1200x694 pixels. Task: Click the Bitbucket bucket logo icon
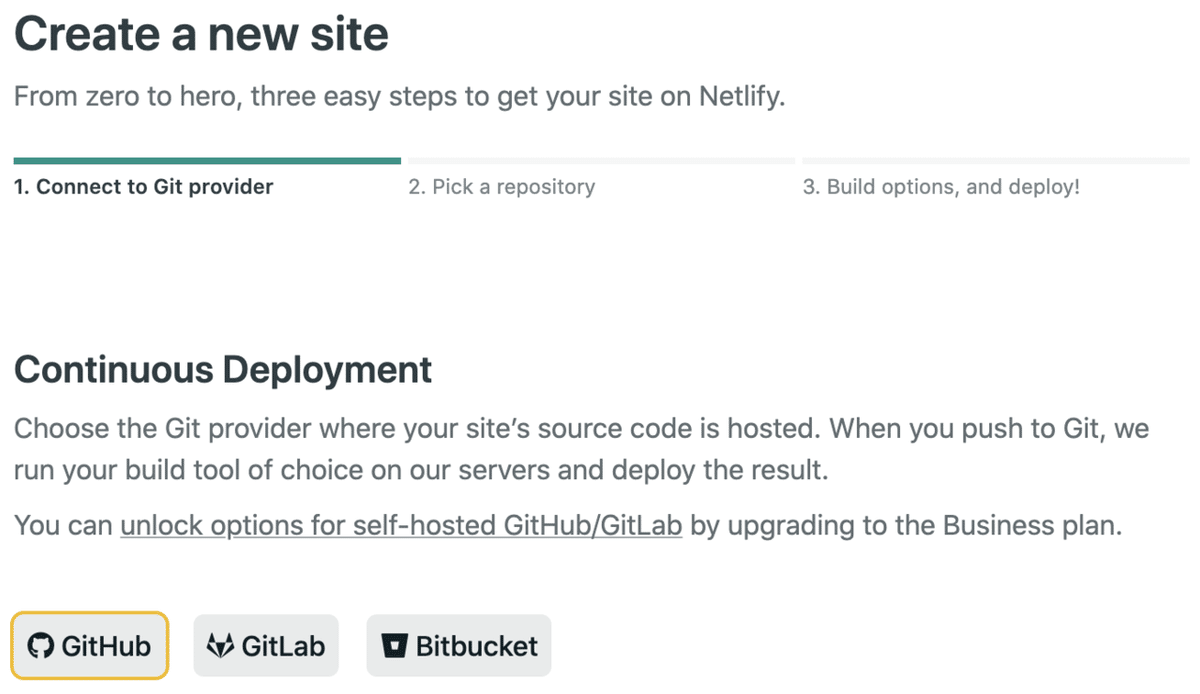point(394,646)
